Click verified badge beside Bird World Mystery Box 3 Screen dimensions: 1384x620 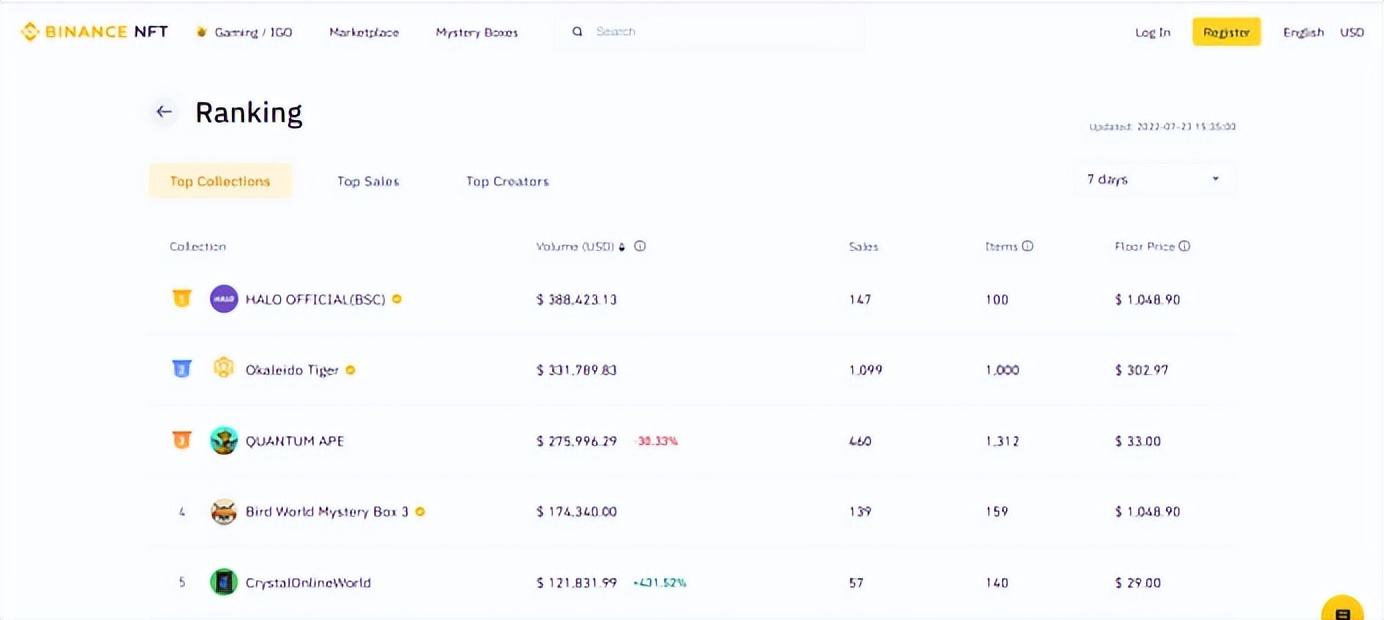tap(420, 511)
